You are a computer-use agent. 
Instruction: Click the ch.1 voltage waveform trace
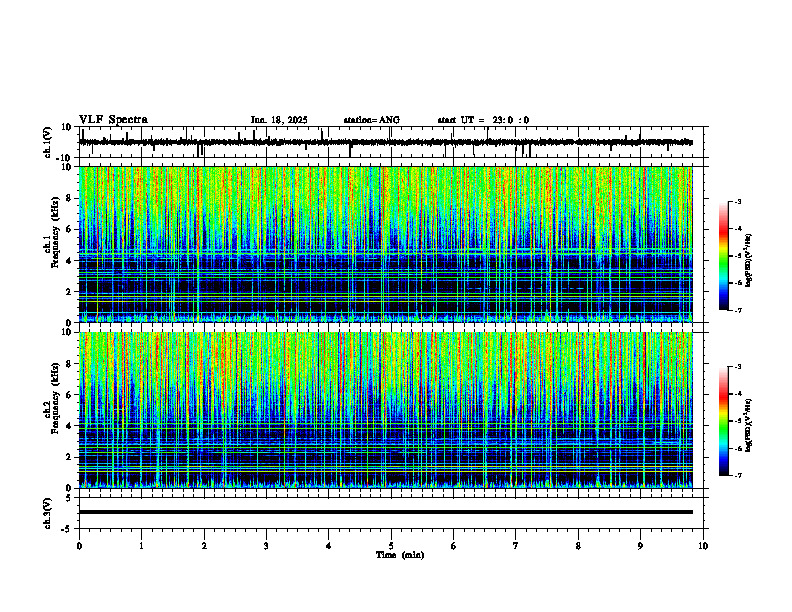click(x=386, y=142)
